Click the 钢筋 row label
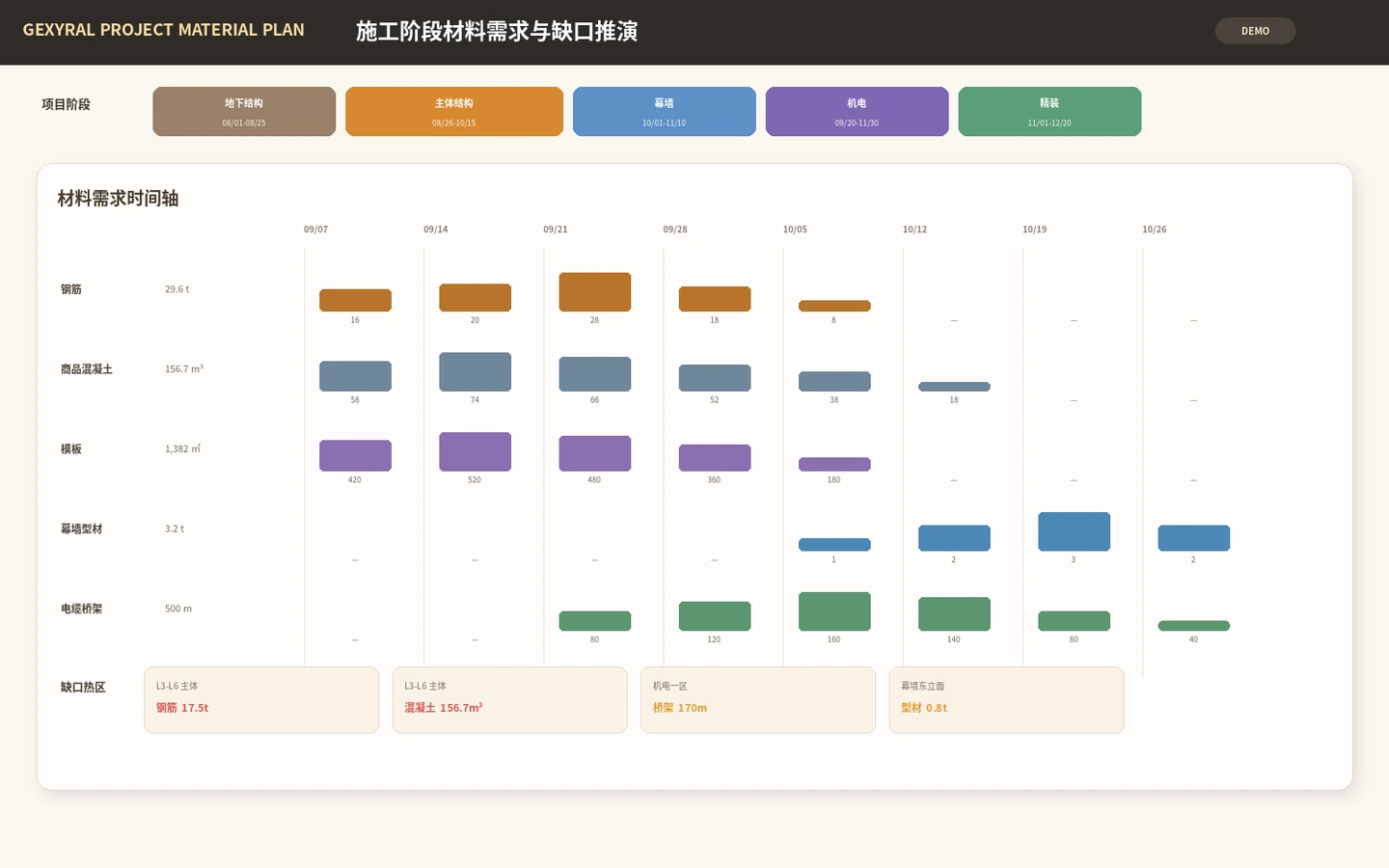This screenshot has height=868, width=1389. coord(71,289)
